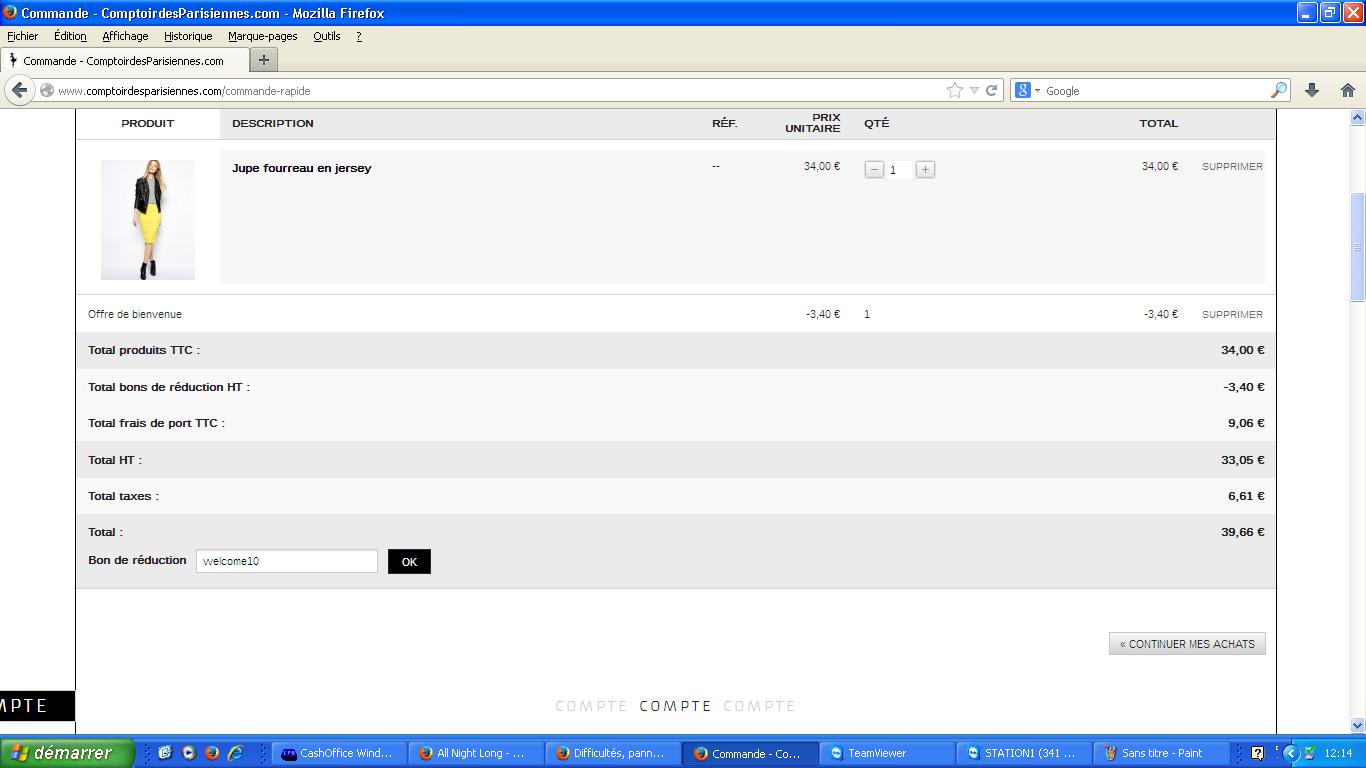The image size is (1366, 768).
Task: Click the 12:14 taskbar clock
Action: [1338, 753]
